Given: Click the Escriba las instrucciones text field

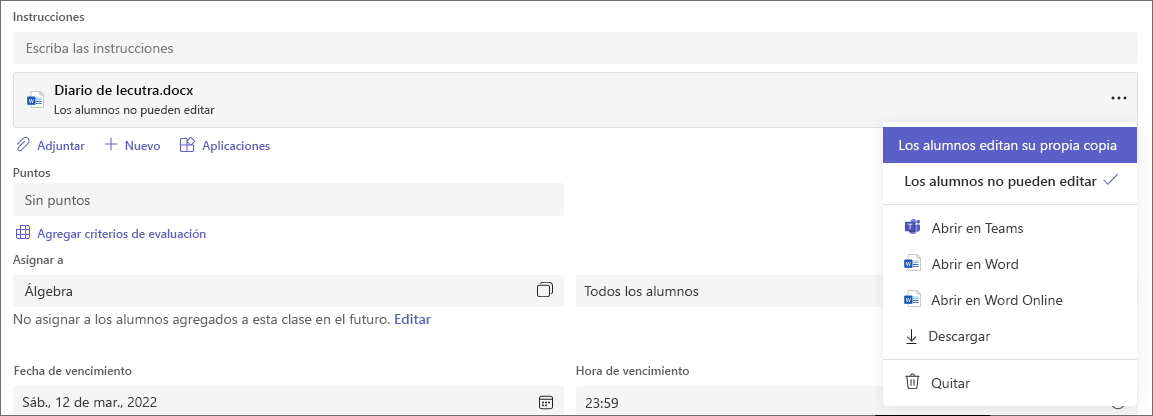Looking at the screenshot, I should 575,48.
